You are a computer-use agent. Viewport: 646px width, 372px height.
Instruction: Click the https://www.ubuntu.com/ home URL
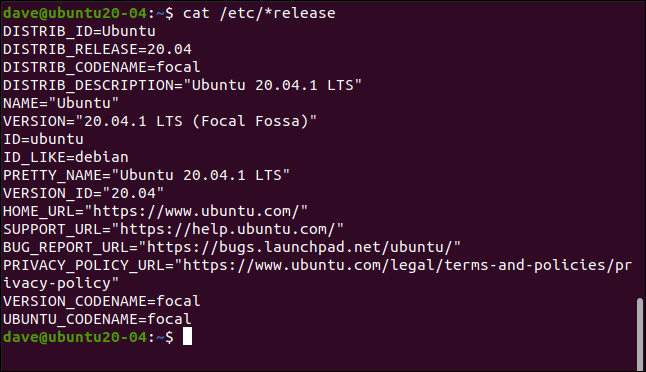click(196, 211)
